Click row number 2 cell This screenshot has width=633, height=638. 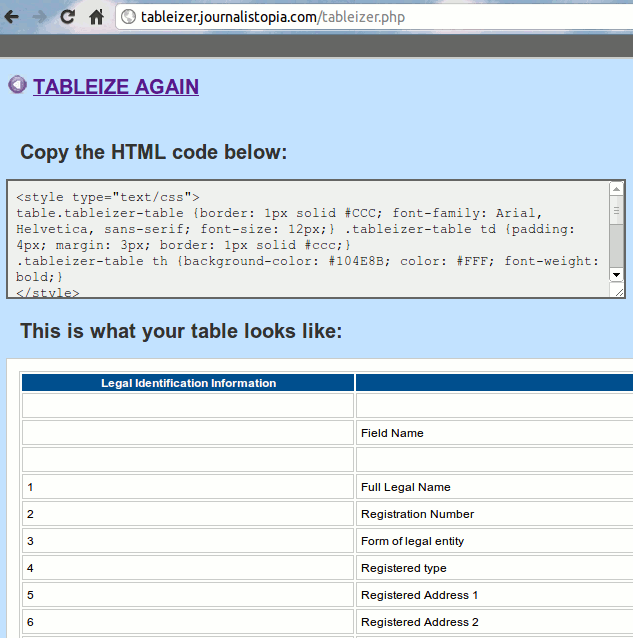click(188, 514)
